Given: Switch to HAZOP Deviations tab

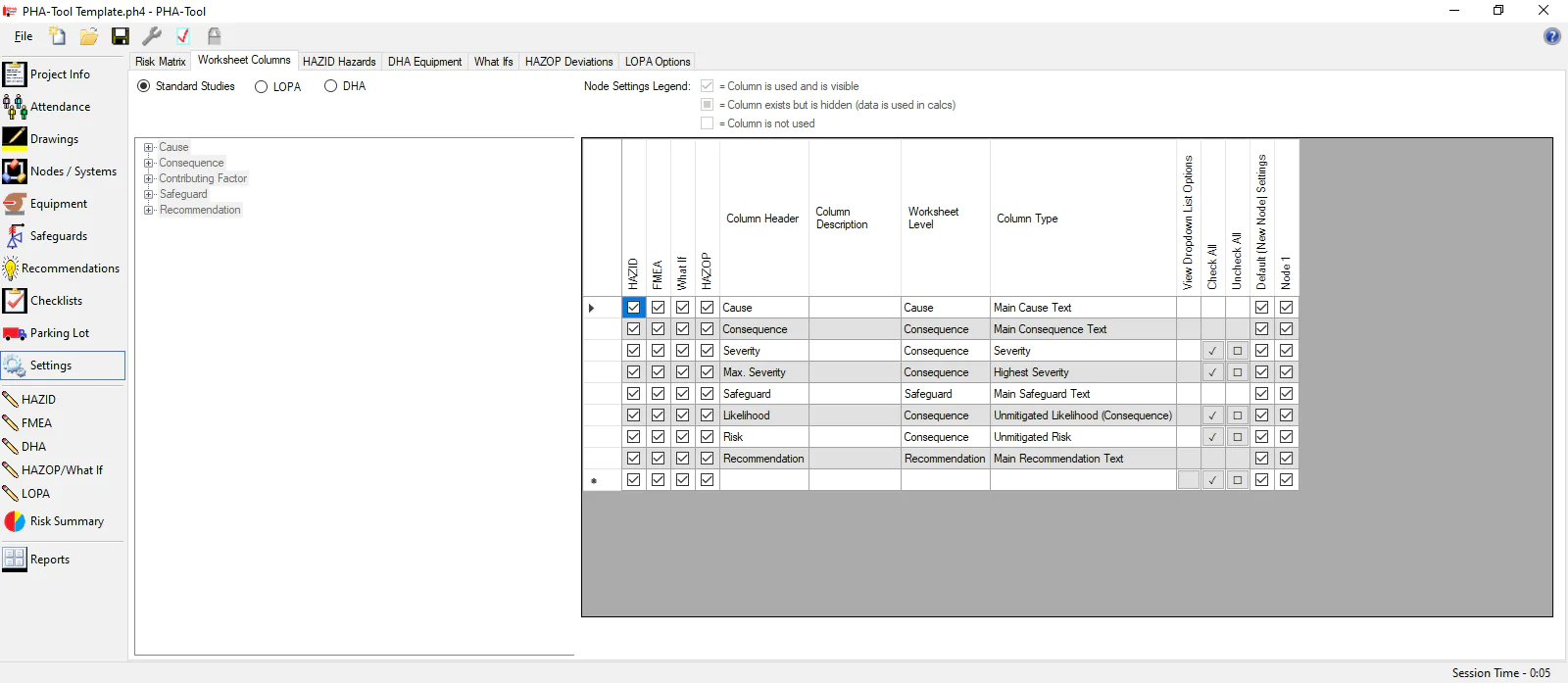Looking at the screenshot, I should click(x=568, y=62).
